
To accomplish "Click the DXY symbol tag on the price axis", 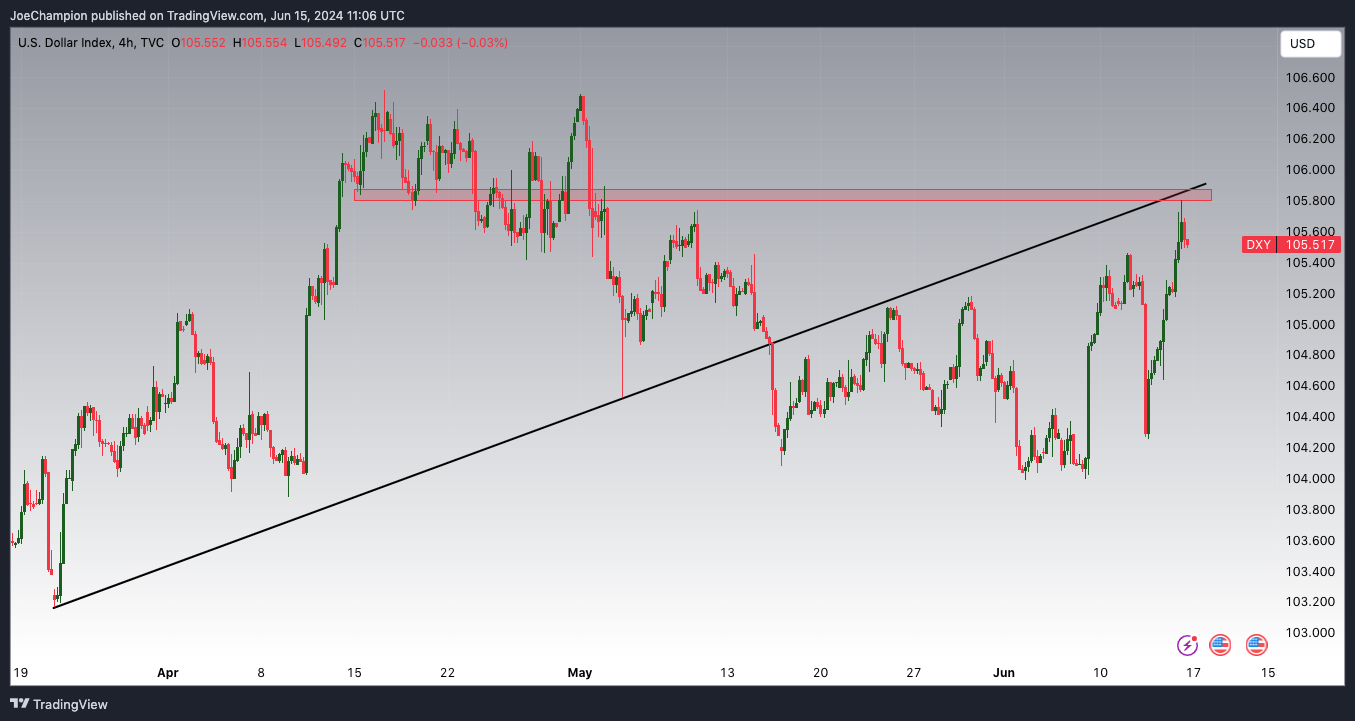I will point(1258,245).
